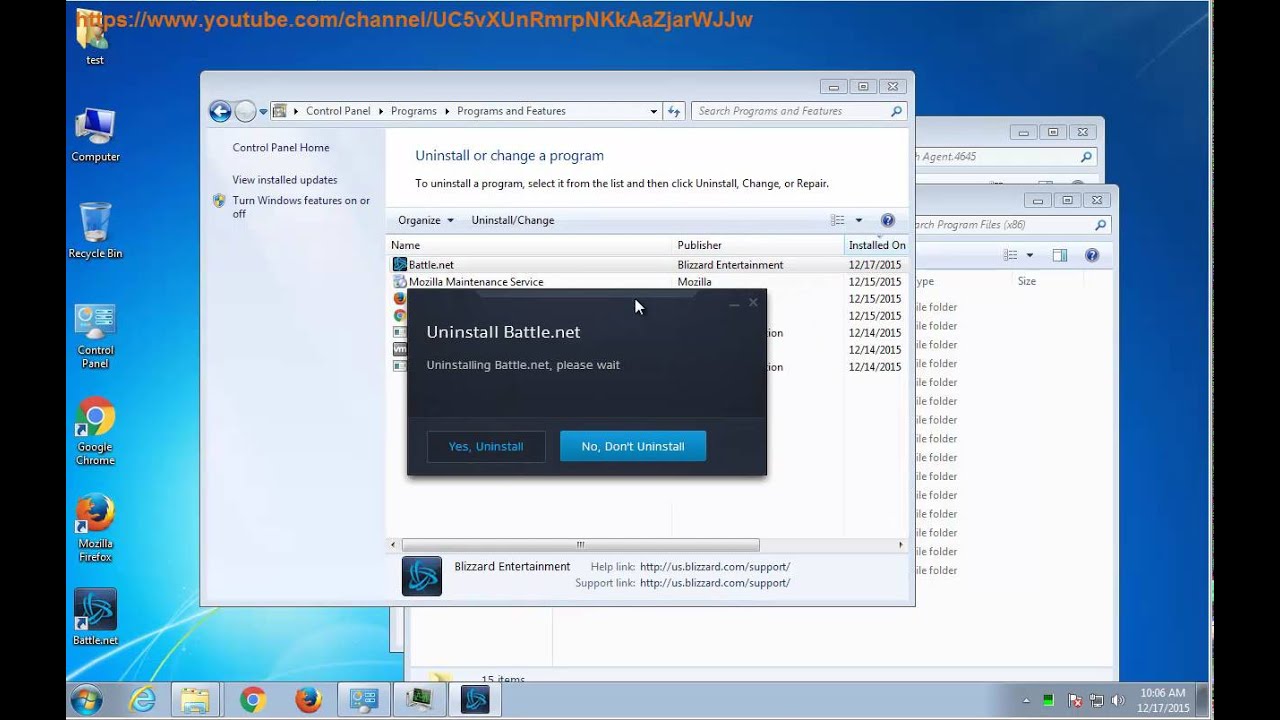Select Control Panel in breadcrumb path
The height and width of the screenshot is (720, 1280).
pyautogui.click(x=338, y=111)
